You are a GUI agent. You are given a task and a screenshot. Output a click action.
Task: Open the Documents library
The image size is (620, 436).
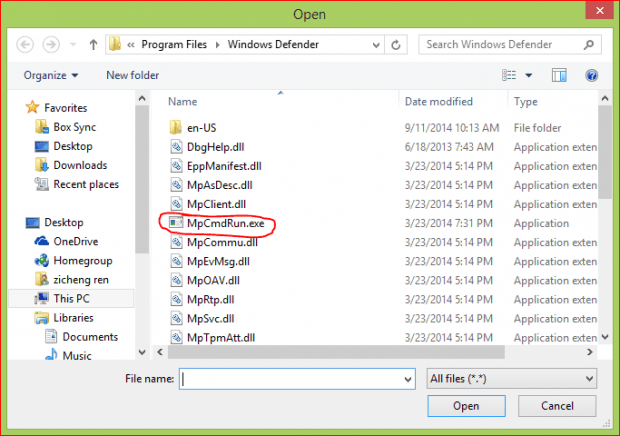click(x=90, y=337)
